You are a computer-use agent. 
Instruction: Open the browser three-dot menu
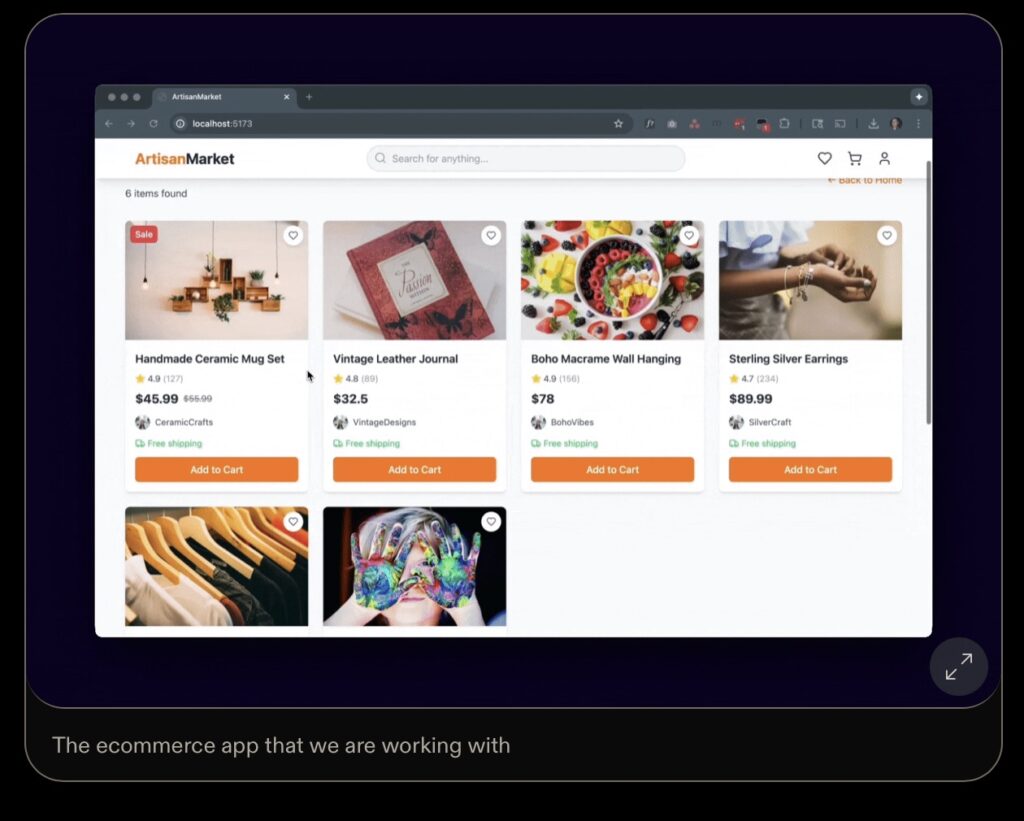[x=918, y=123]
